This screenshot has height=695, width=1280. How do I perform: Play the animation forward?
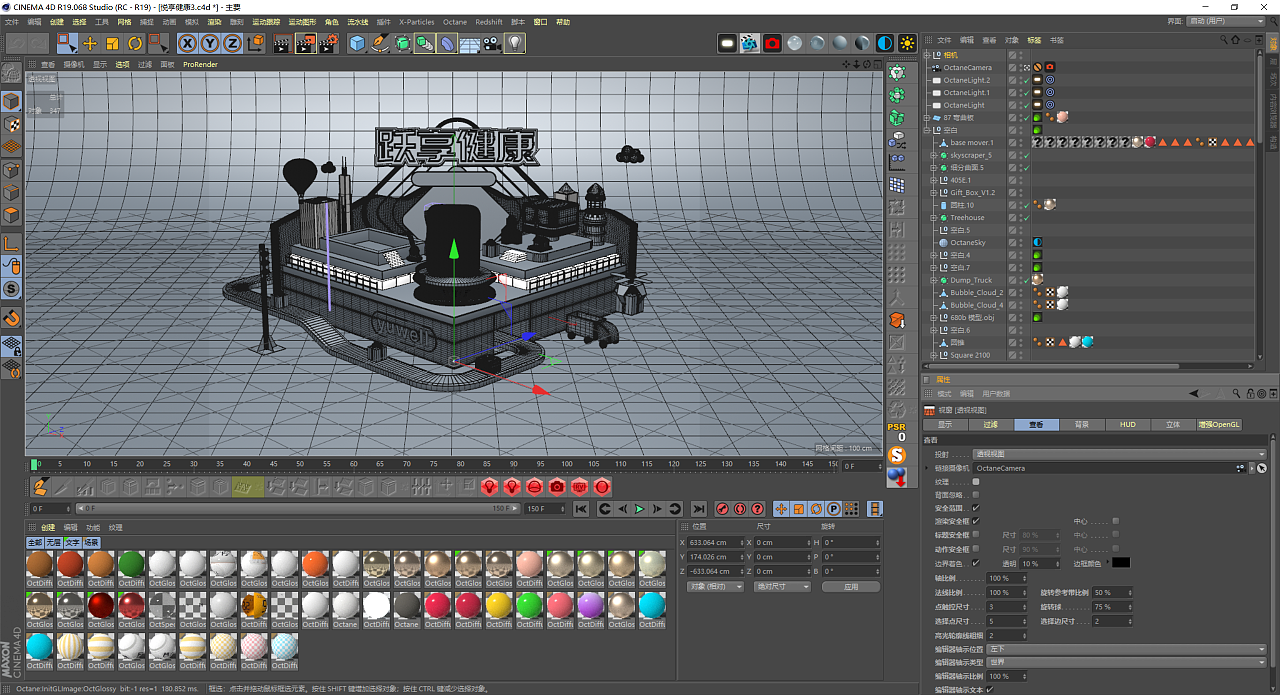(639, 509)
